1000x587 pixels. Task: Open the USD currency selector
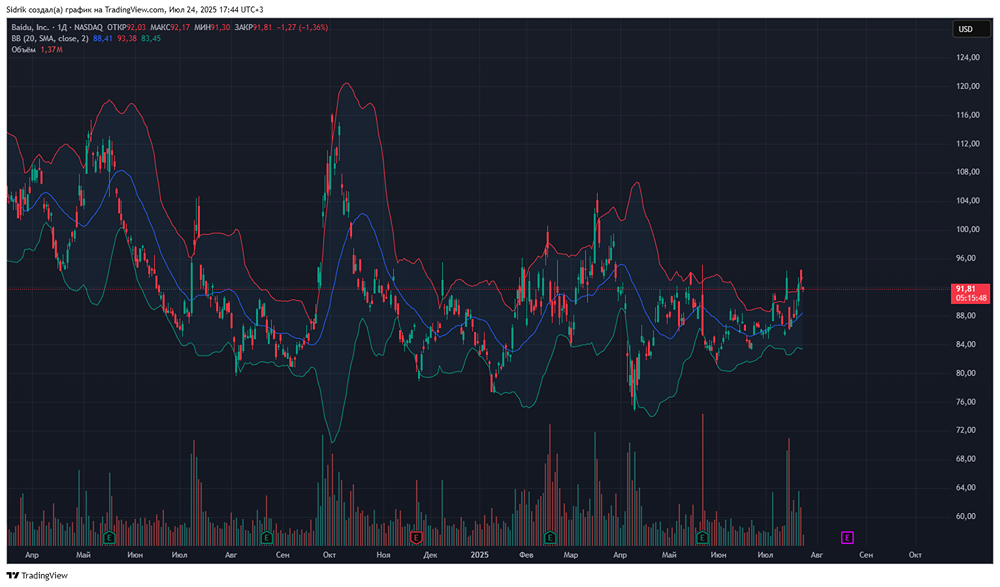[x=971, y=29]
